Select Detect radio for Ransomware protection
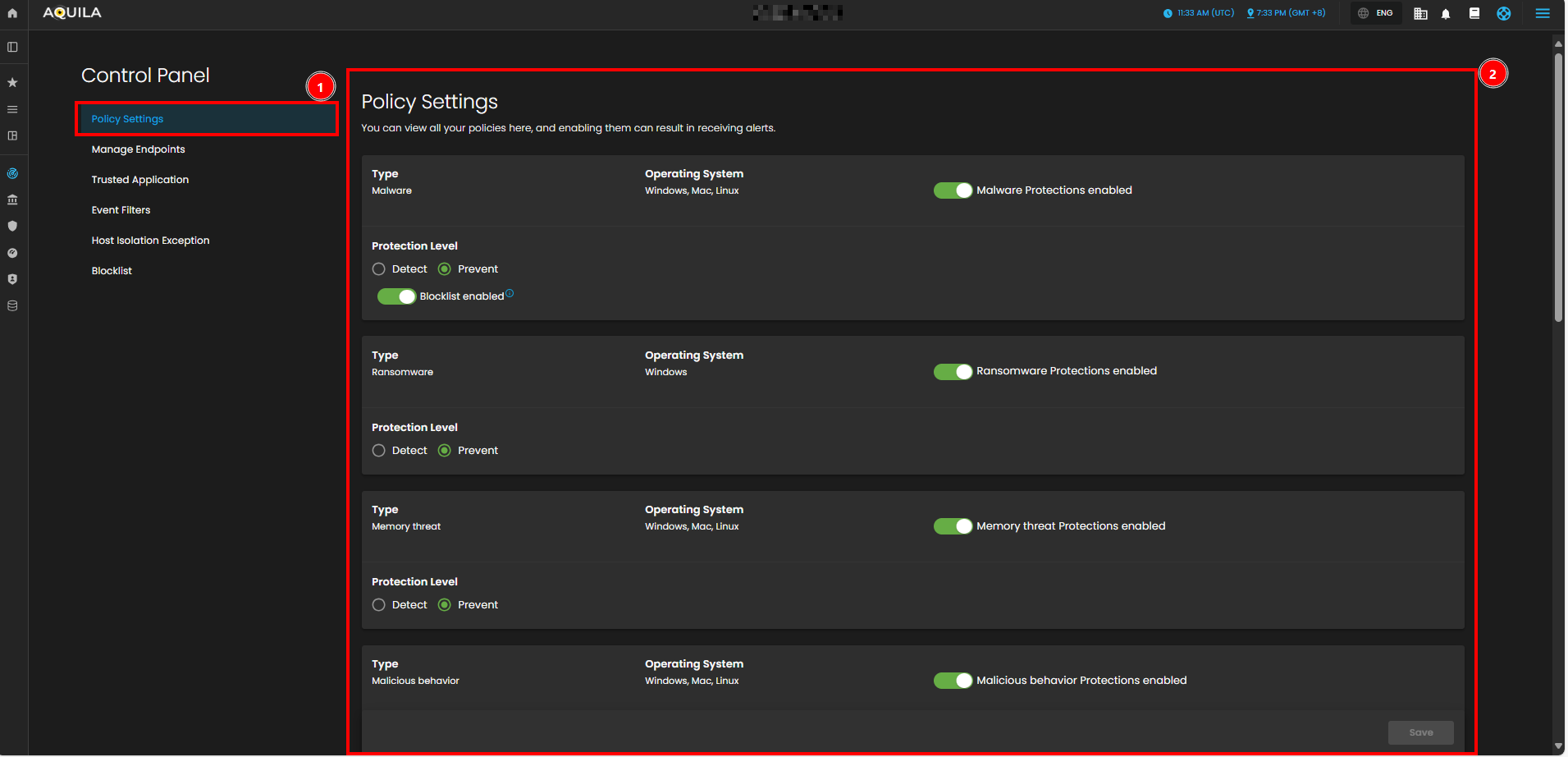The width and height of the screenshot is (1568, 757). point(378,451)
